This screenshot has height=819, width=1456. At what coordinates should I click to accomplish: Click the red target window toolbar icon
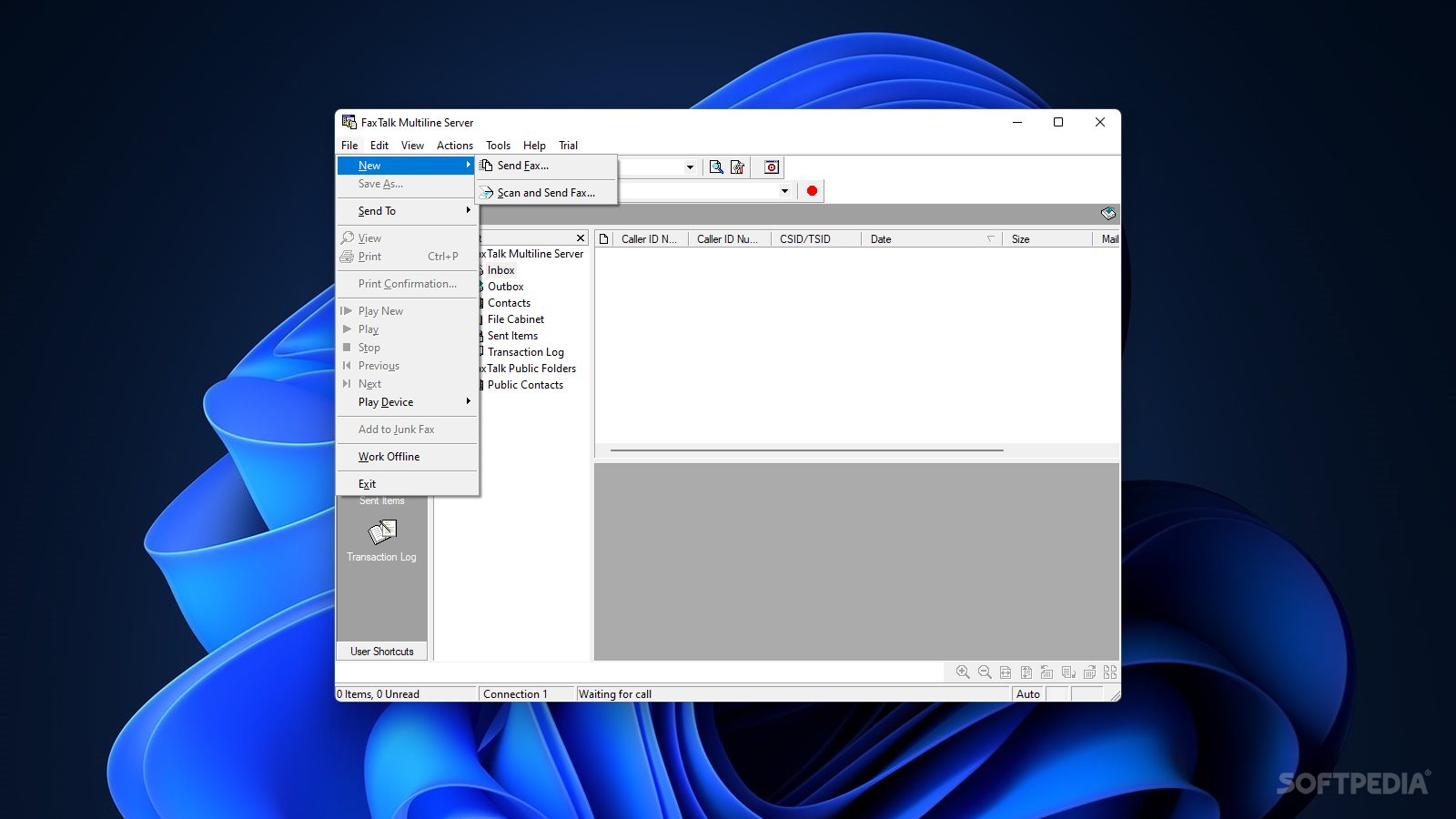pos(772,167)
